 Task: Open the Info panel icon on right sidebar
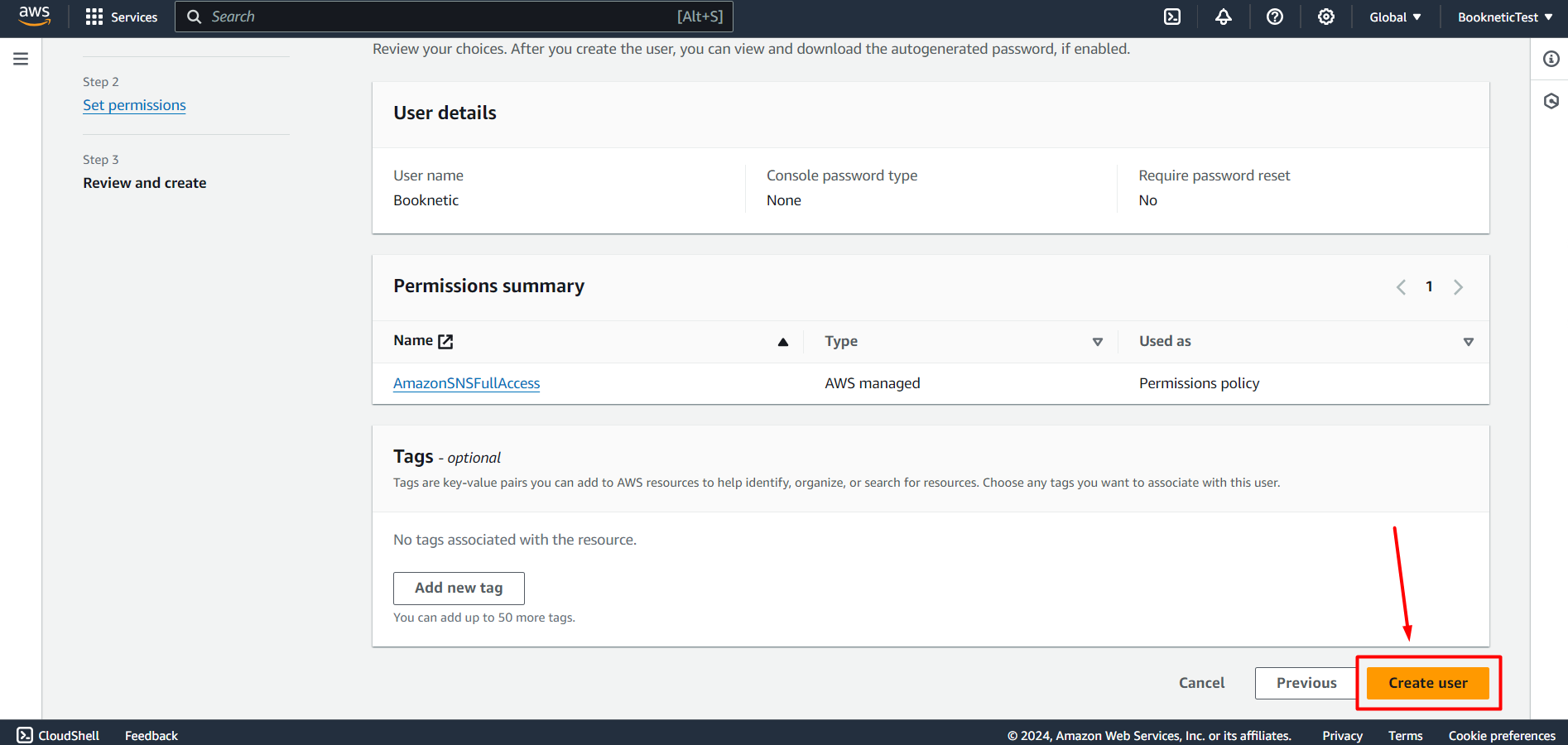tap(1551, 59)
